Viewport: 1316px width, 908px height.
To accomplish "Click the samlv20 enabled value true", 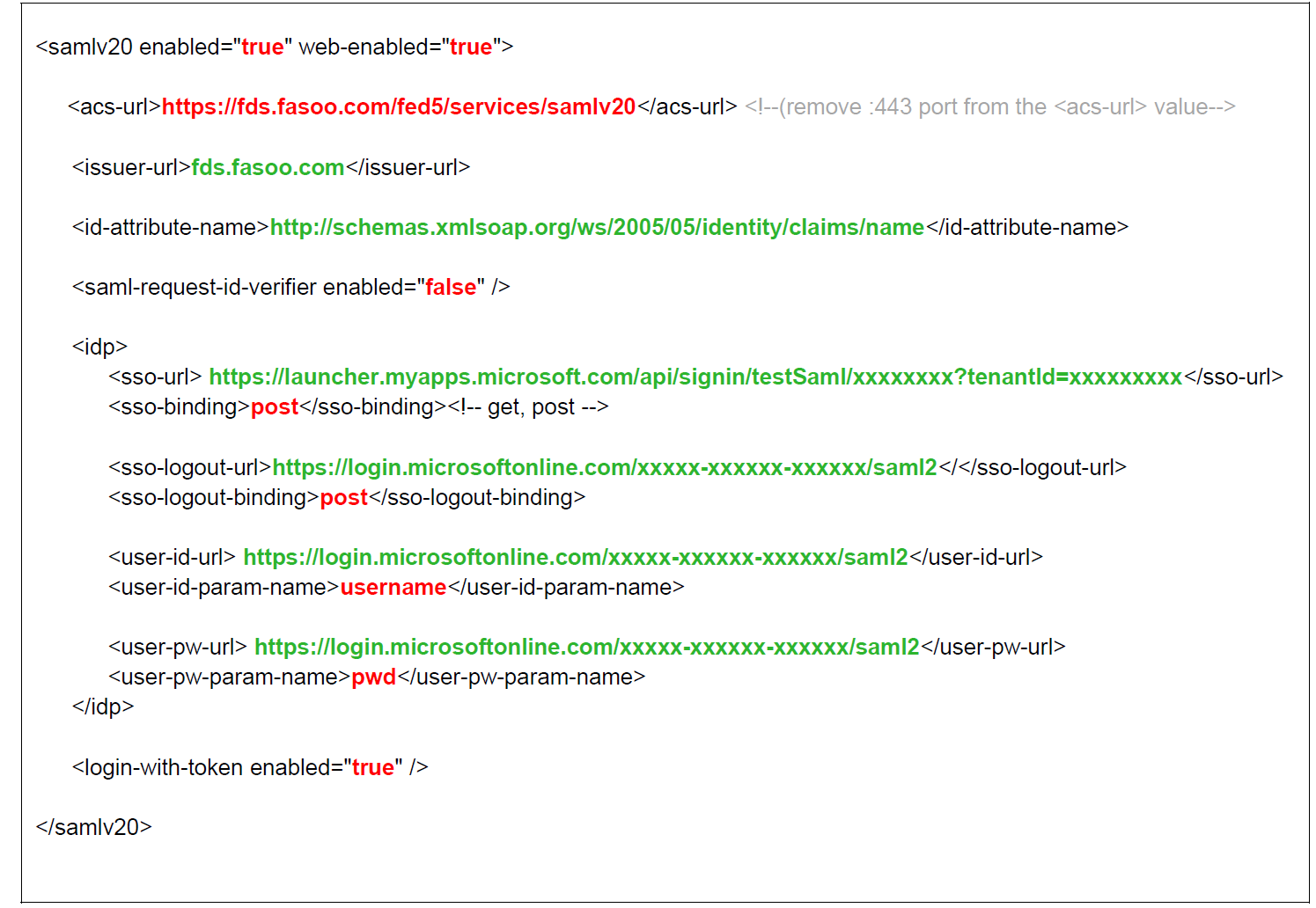I will pos(263,48).
